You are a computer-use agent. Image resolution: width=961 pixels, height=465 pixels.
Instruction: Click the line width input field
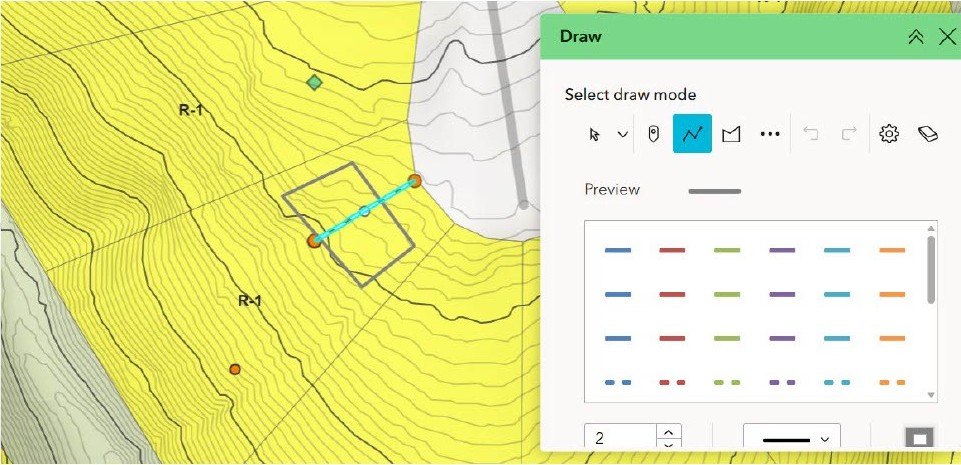pos(620,439)
